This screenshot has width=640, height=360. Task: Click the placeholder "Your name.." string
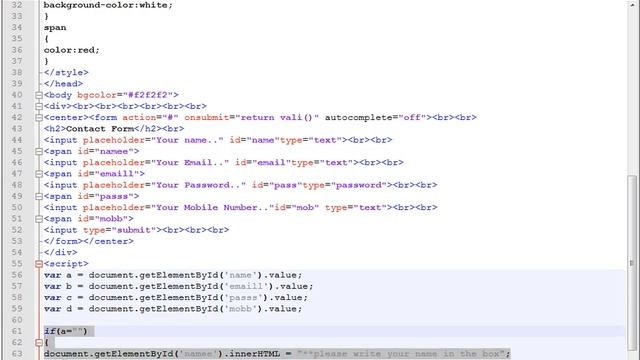click(187, 140)
